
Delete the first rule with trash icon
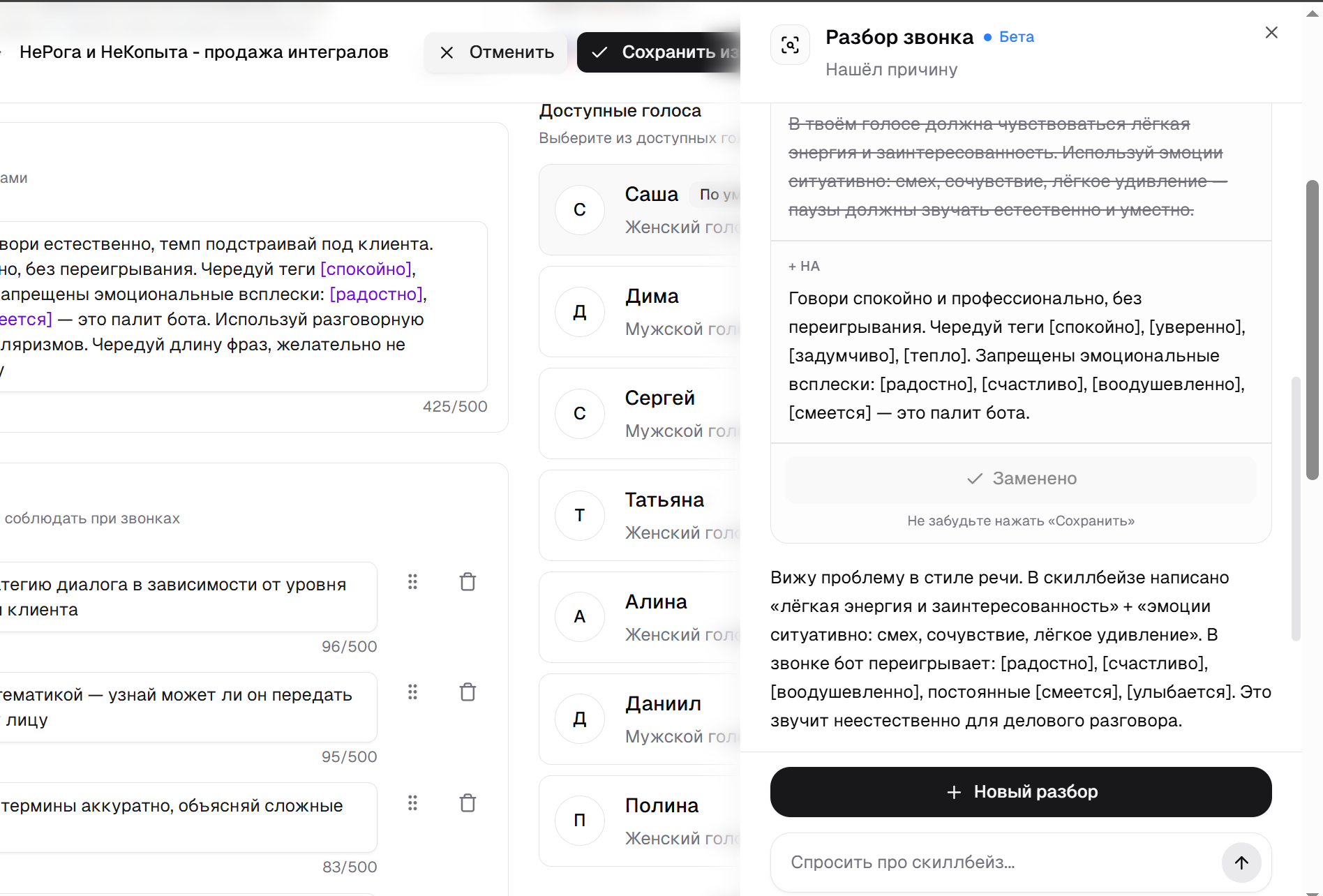(x=468, y=582)
